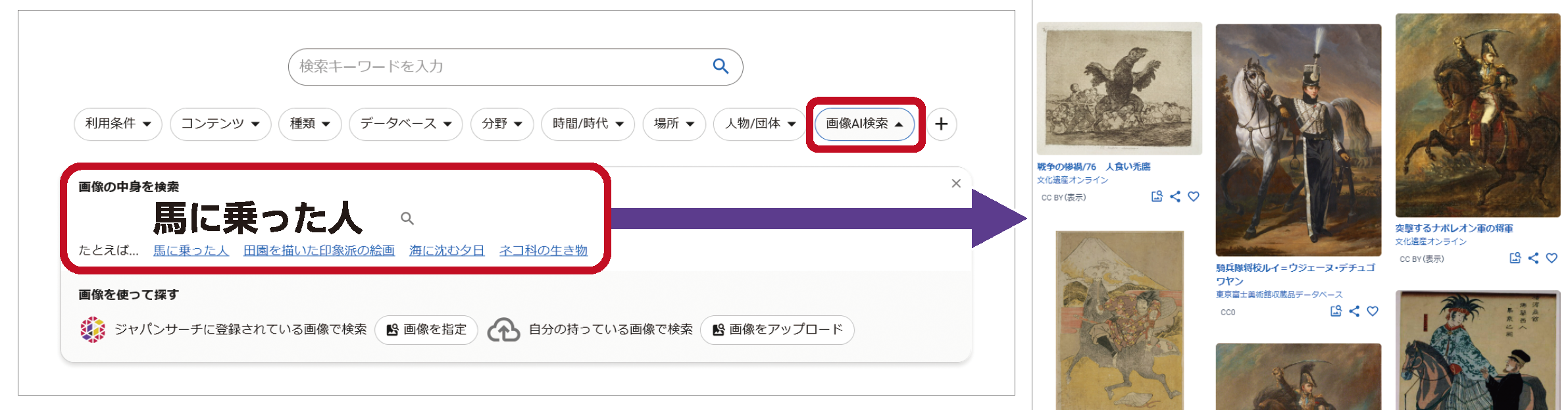Favorite the 突撃するナポレオン軍の将軍 item
The height and width of the screenshot is (410, 1568).
(1552, 258)
